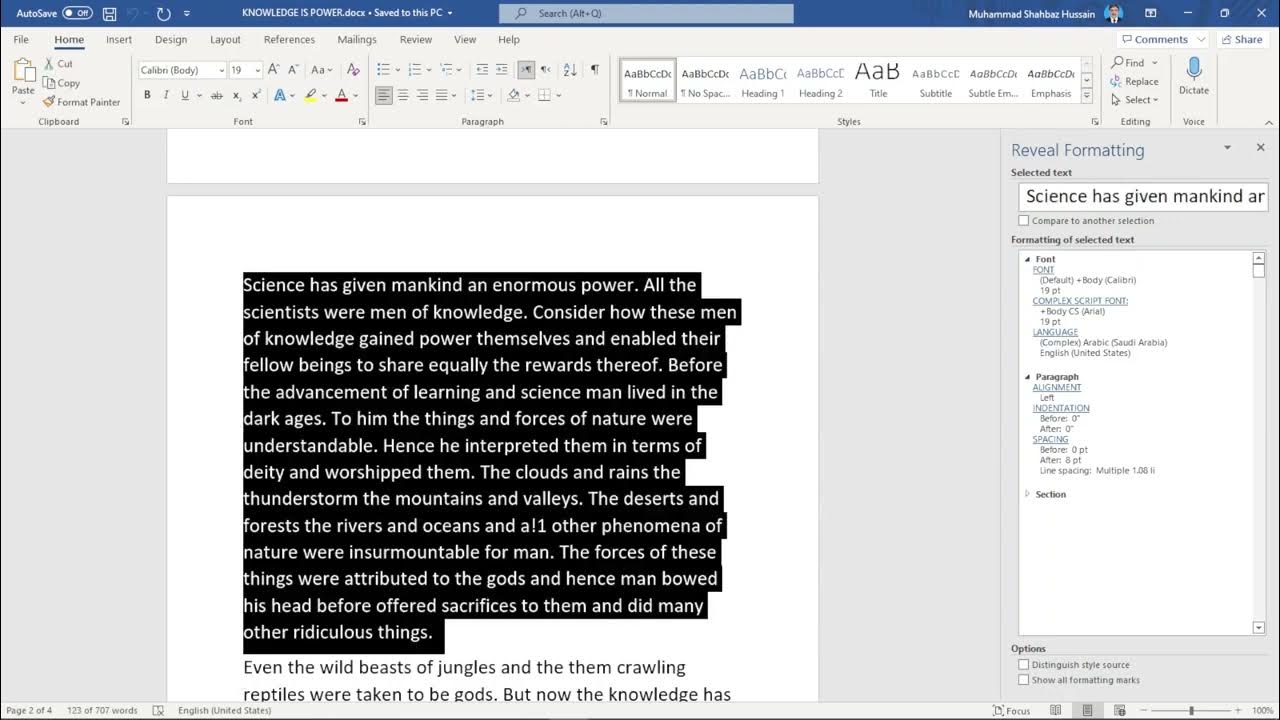
Task: Switch to the Layout tab
Action: (225, 40)
